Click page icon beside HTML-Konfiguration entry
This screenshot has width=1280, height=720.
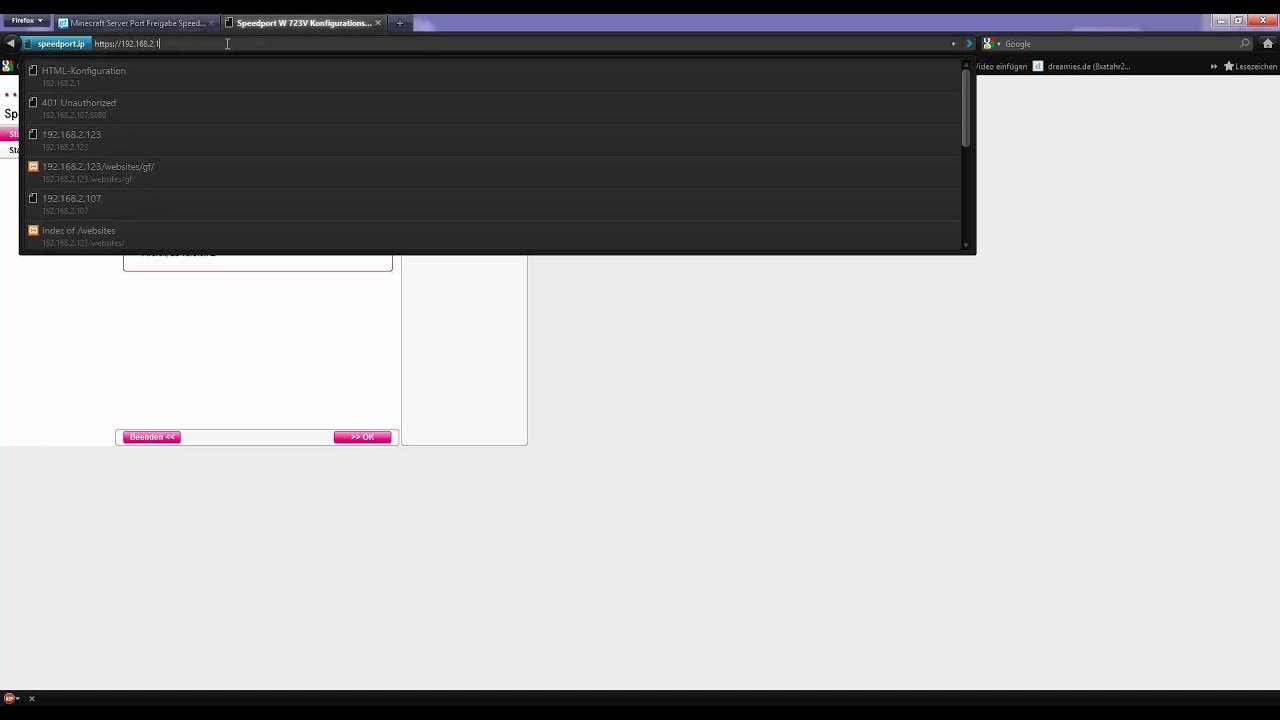(x=33, y=71)
